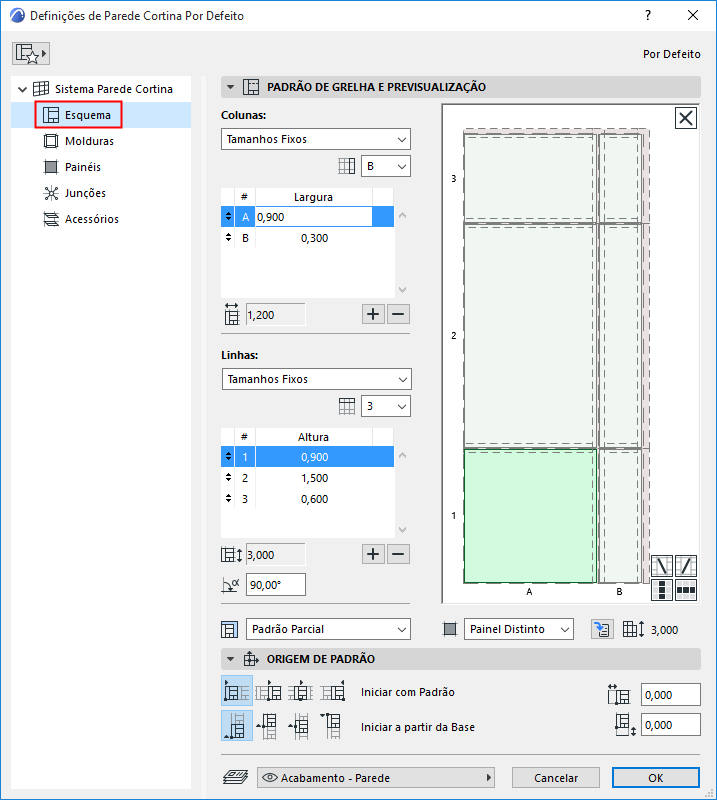Click the preview clear X button
This screenshot has height=800, width=717.
click(686, 118)
